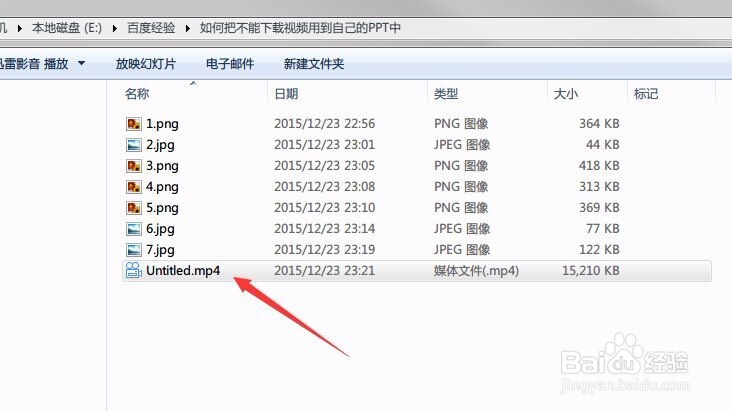732x411 pixels.
Task: Click the date 2015/12/23 22:56
Action: [324, 124]
